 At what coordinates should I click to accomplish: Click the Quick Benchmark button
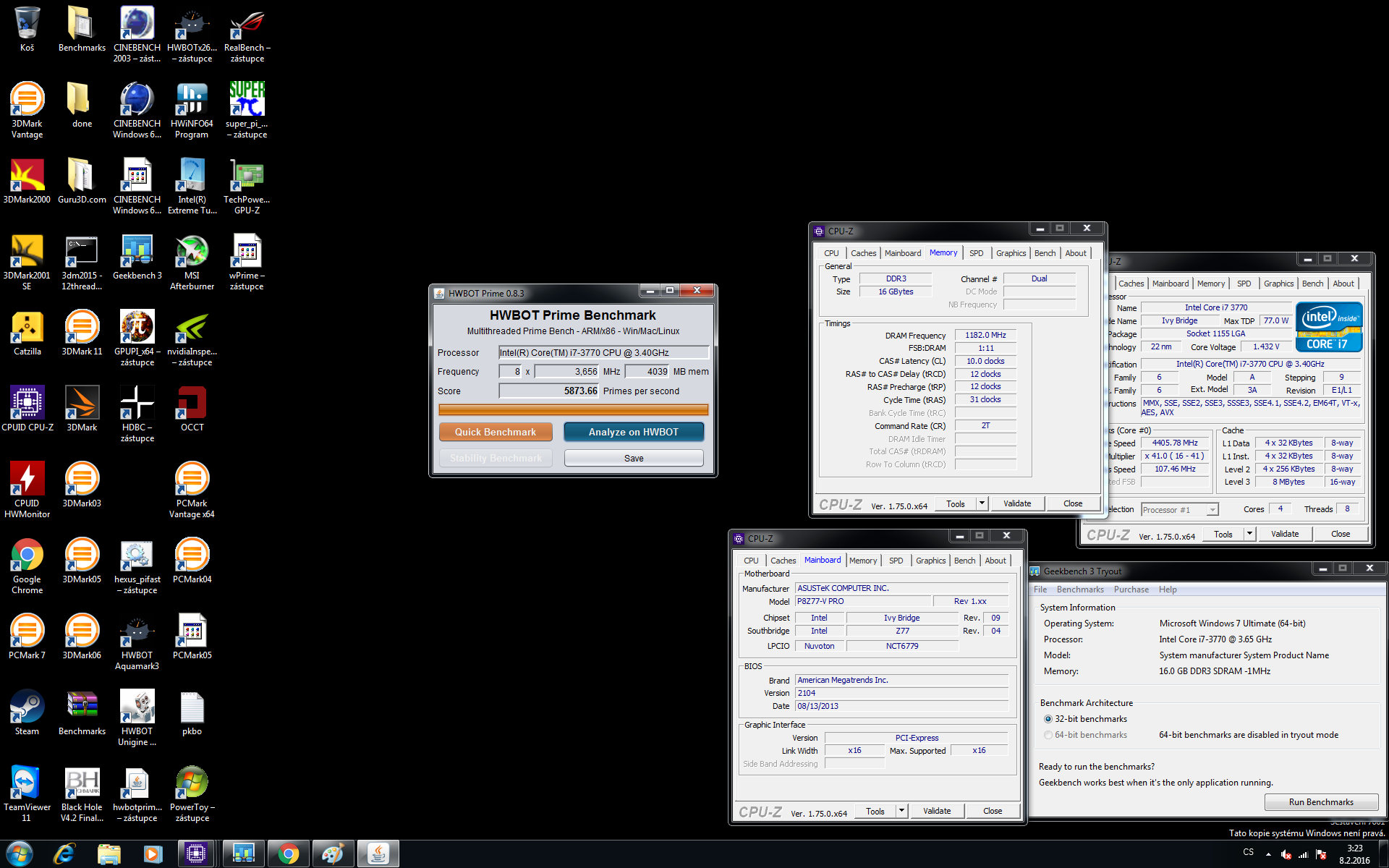496,432
